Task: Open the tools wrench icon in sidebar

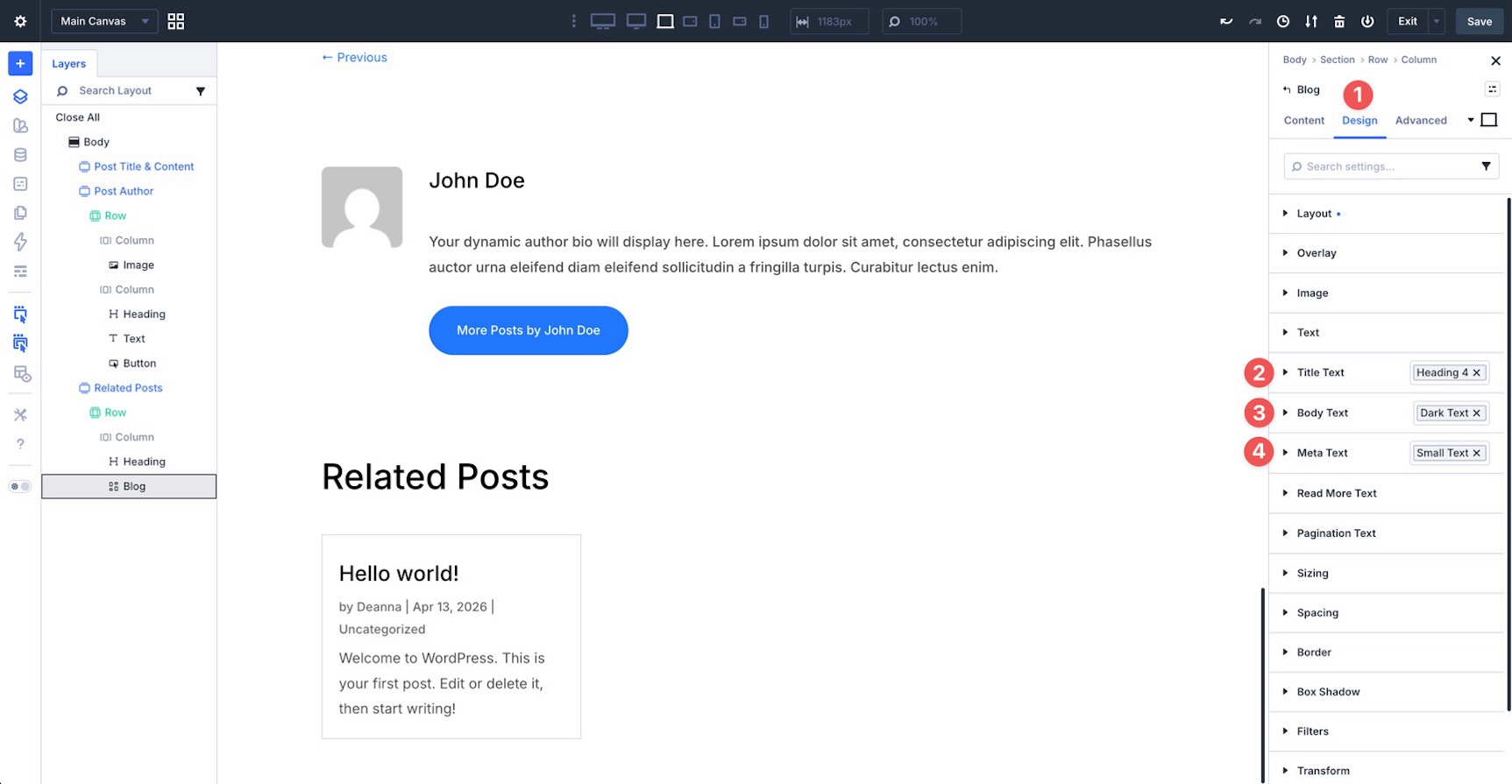Action: tap(20, 414)
